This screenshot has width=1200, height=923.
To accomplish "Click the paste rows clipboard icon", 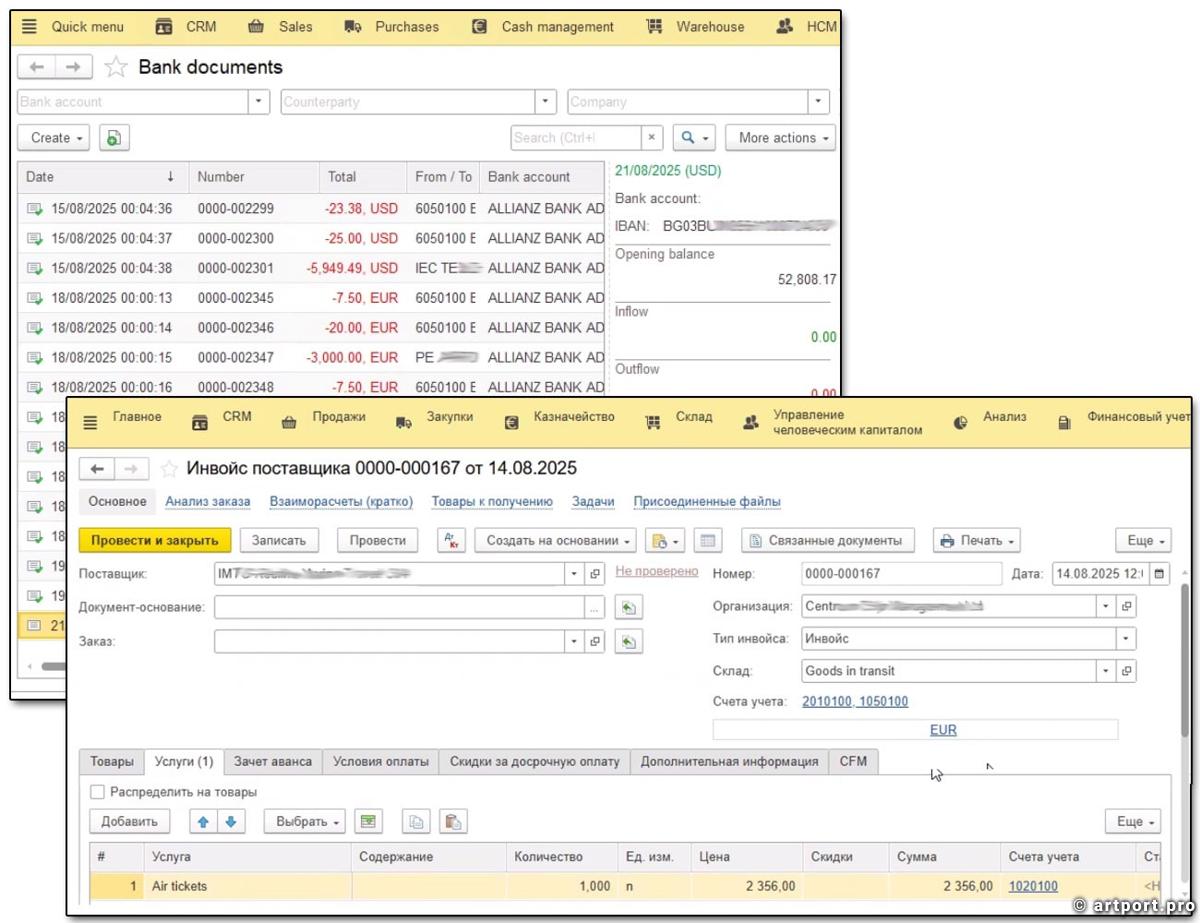I will [453, 821].
